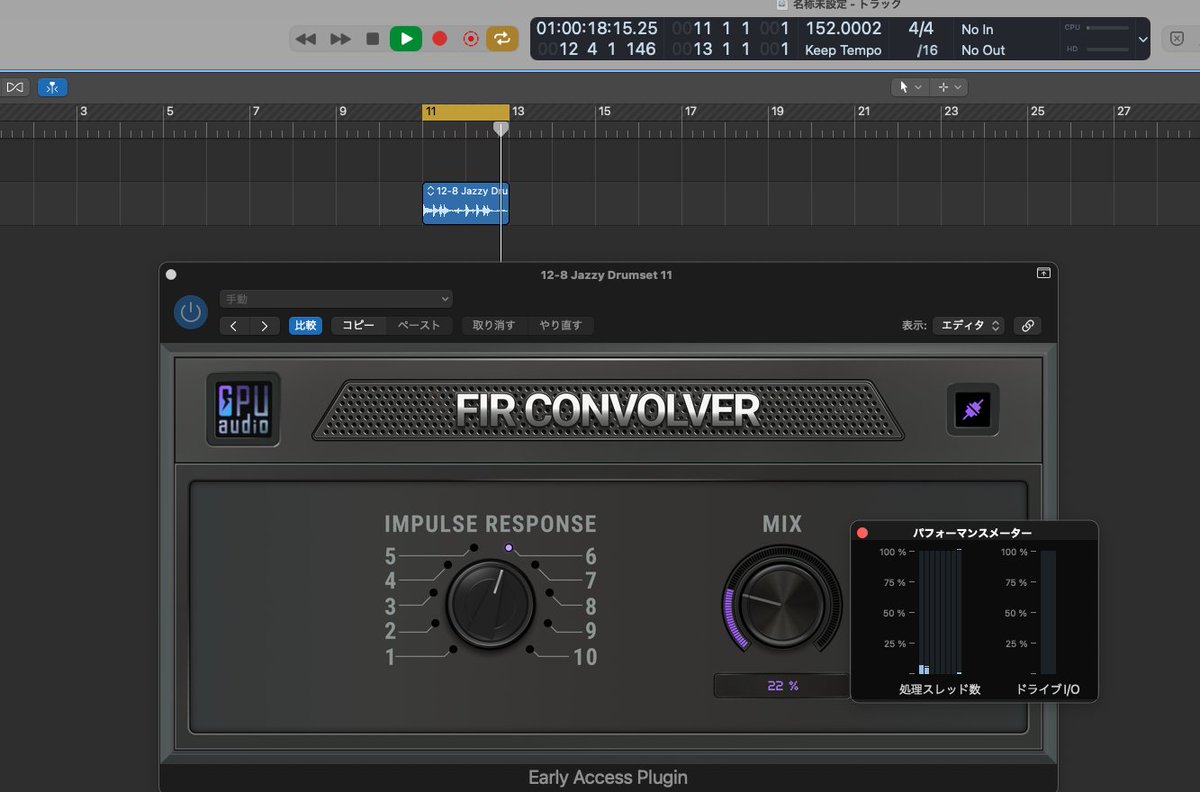1200x792 pixels.
Task: Click the SMPTE time display 01:00:18:15.25
Action: pyautogui.click(x=597, y=29)
